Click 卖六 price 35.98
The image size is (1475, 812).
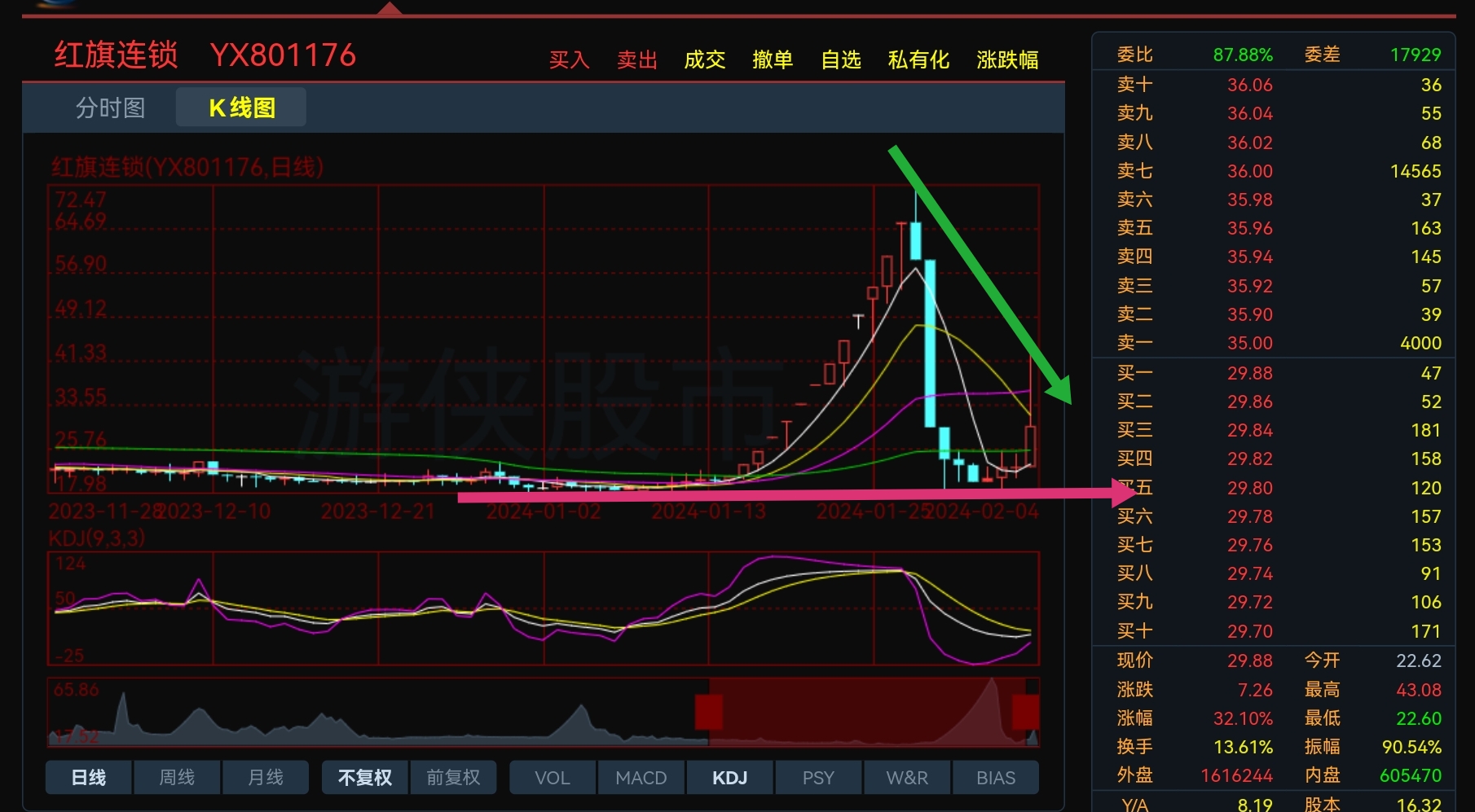1250,200
